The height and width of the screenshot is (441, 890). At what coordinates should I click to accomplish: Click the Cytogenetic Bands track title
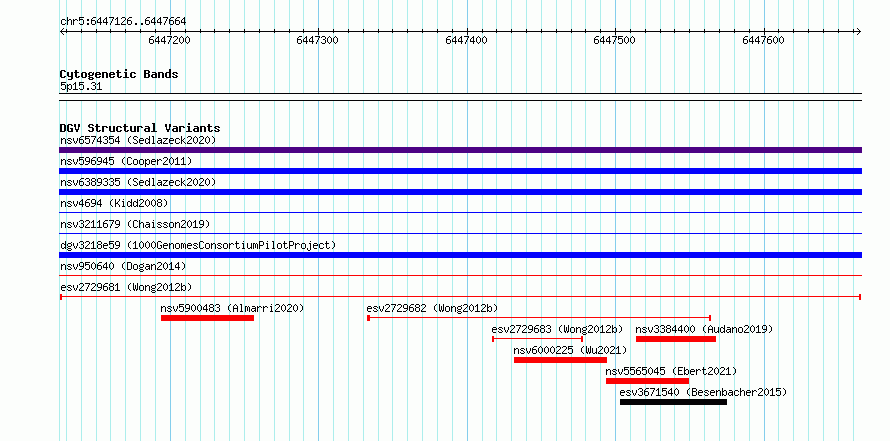pyautogui.click(x=119, y=74)
